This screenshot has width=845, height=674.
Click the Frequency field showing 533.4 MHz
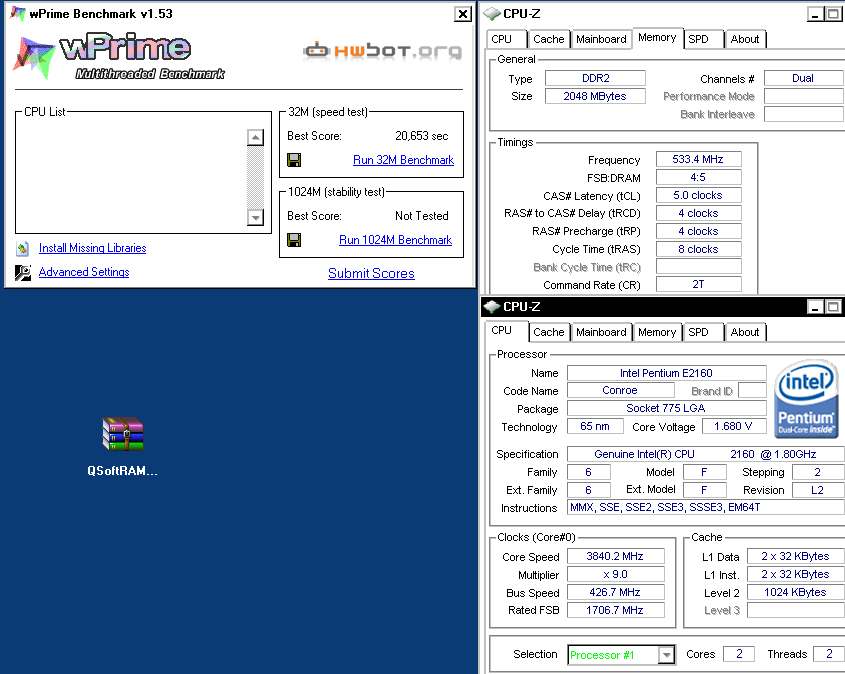pos(698,159)
